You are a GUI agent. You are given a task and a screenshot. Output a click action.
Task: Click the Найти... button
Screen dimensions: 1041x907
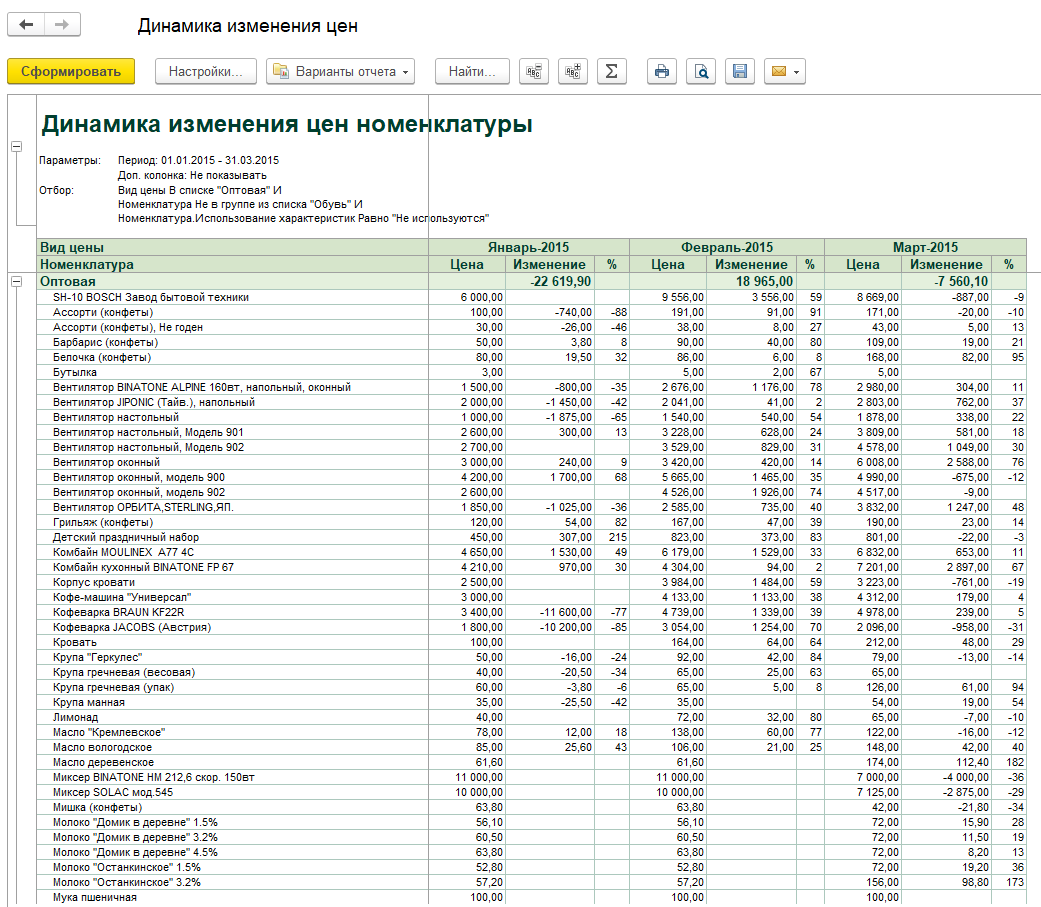472,71
